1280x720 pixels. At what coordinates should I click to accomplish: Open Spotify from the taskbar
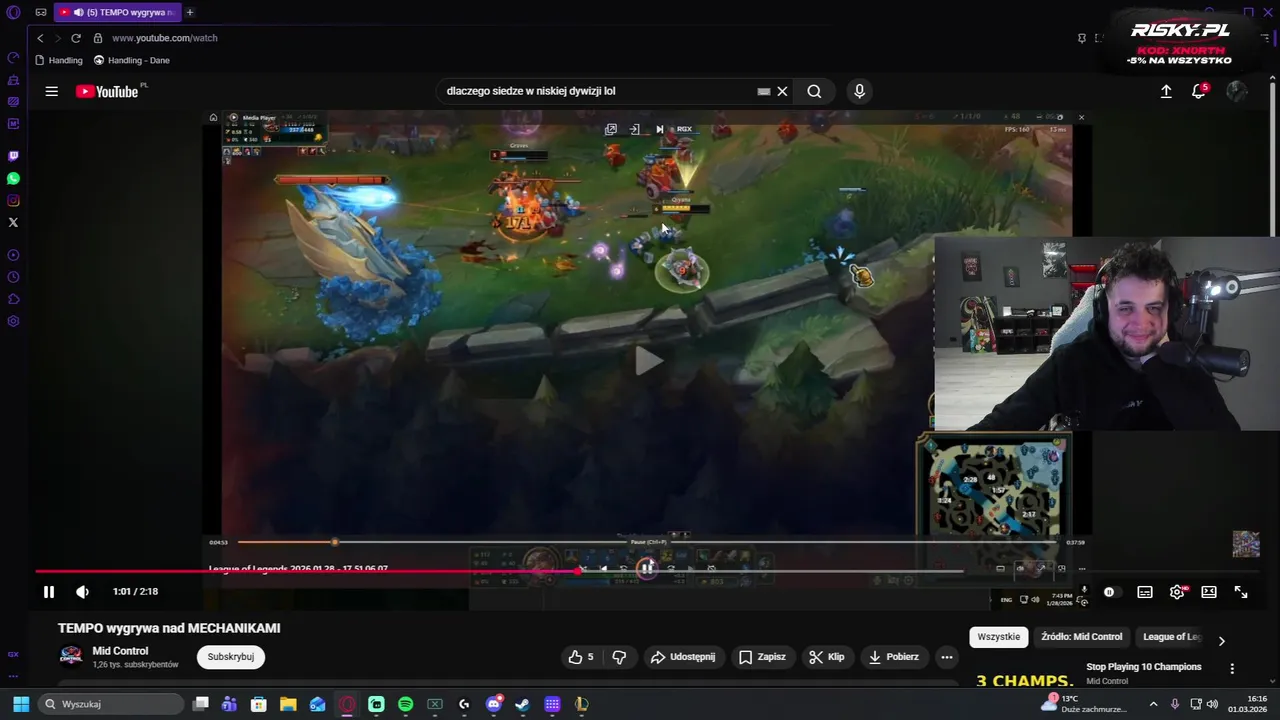coord(405,704)
